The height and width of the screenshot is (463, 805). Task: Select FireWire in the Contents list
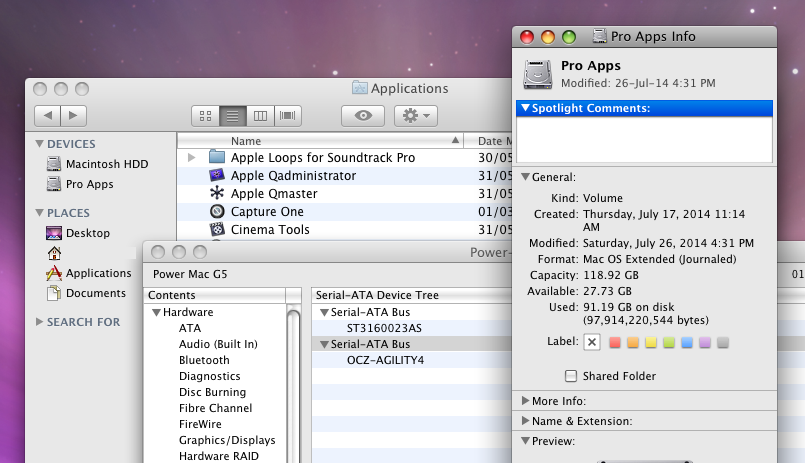pyautogui.click(x=200, y=423)
